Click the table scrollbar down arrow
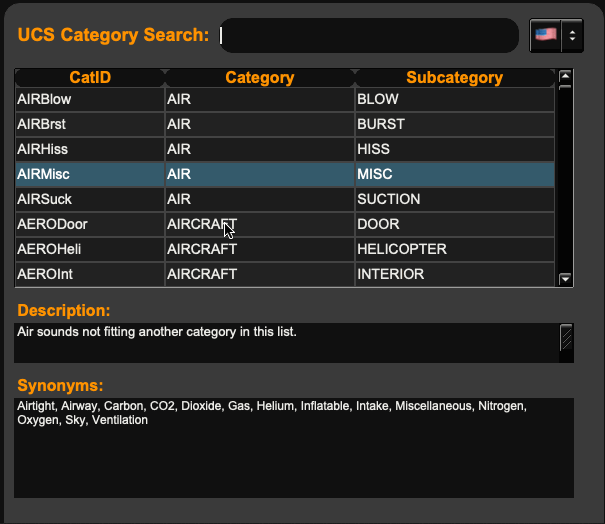 (565, 280)
